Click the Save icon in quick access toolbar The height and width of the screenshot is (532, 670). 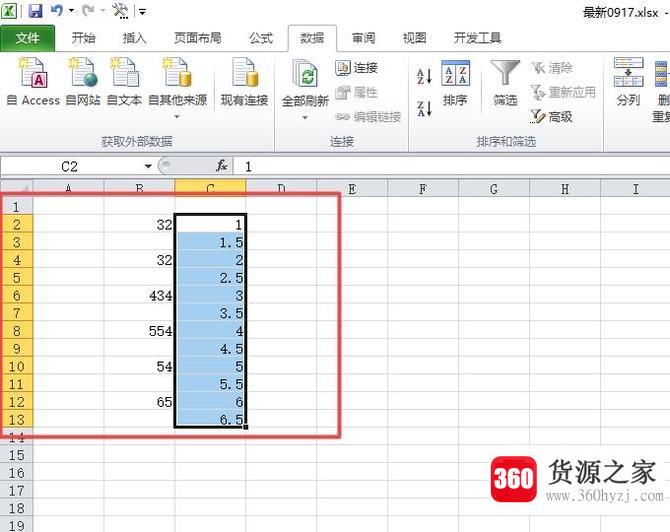tap(35, 10)
